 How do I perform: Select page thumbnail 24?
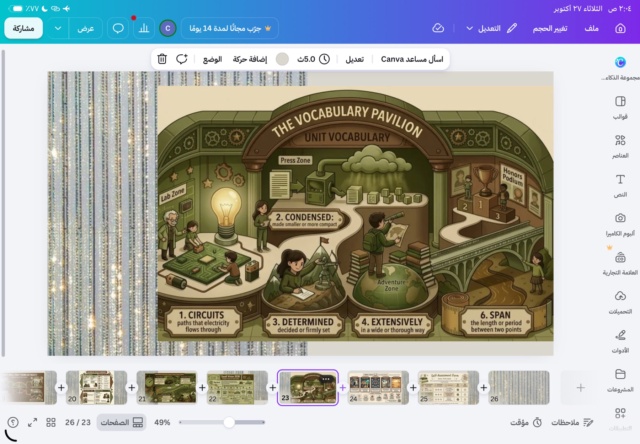pyautogui.click(x=378, y=387)
